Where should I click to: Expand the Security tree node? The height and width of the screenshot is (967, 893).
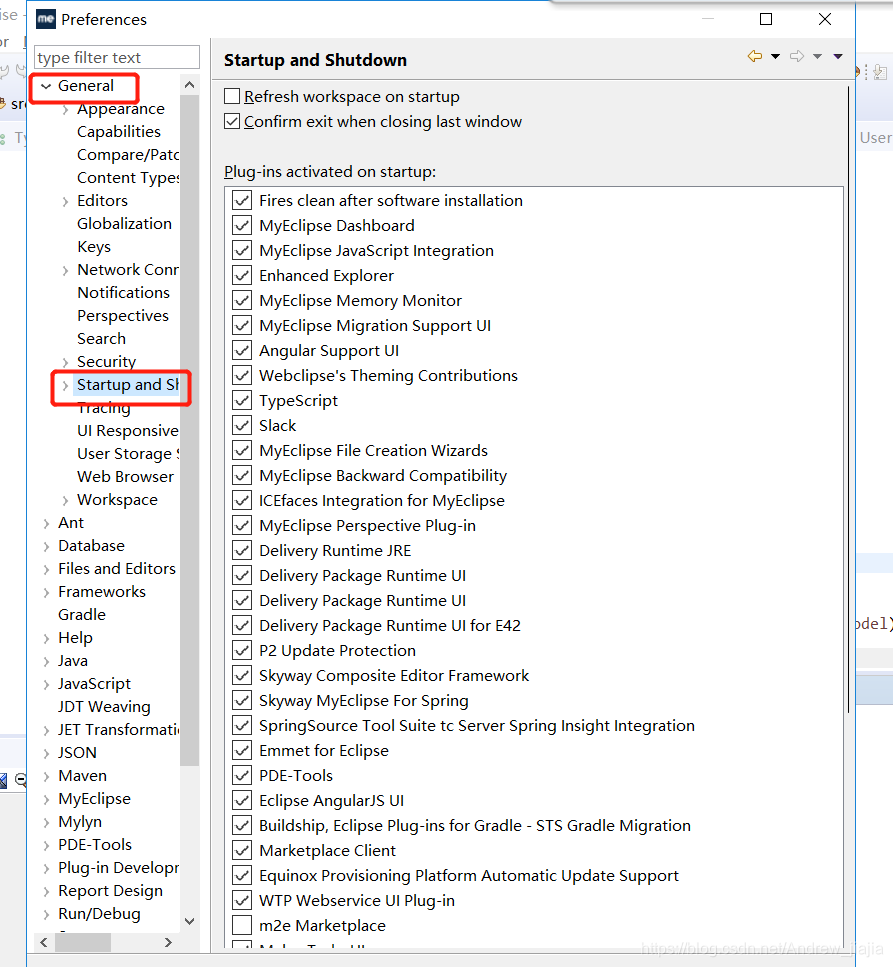65,363
